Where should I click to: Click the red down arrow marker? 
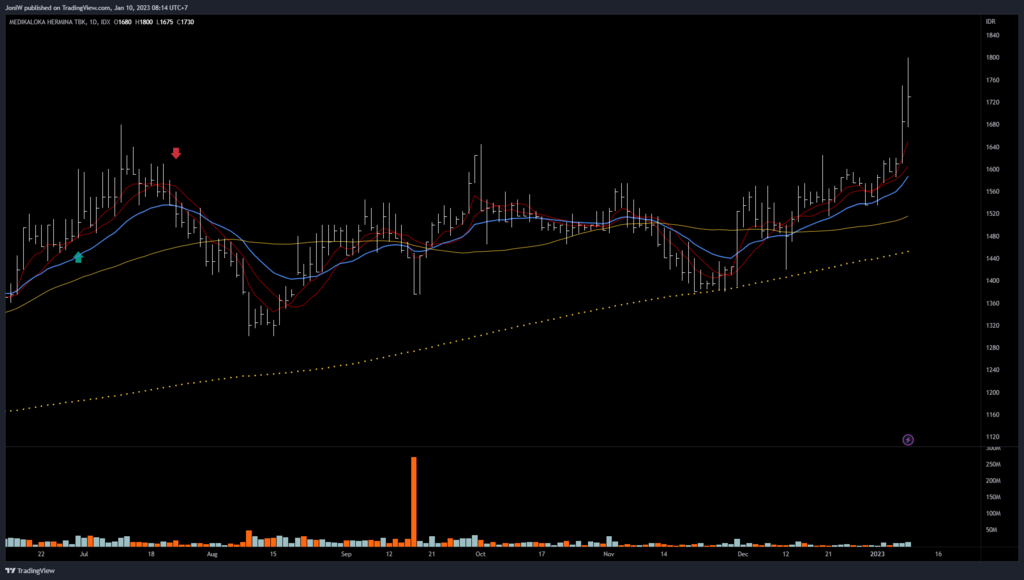(x=176, y=153)
